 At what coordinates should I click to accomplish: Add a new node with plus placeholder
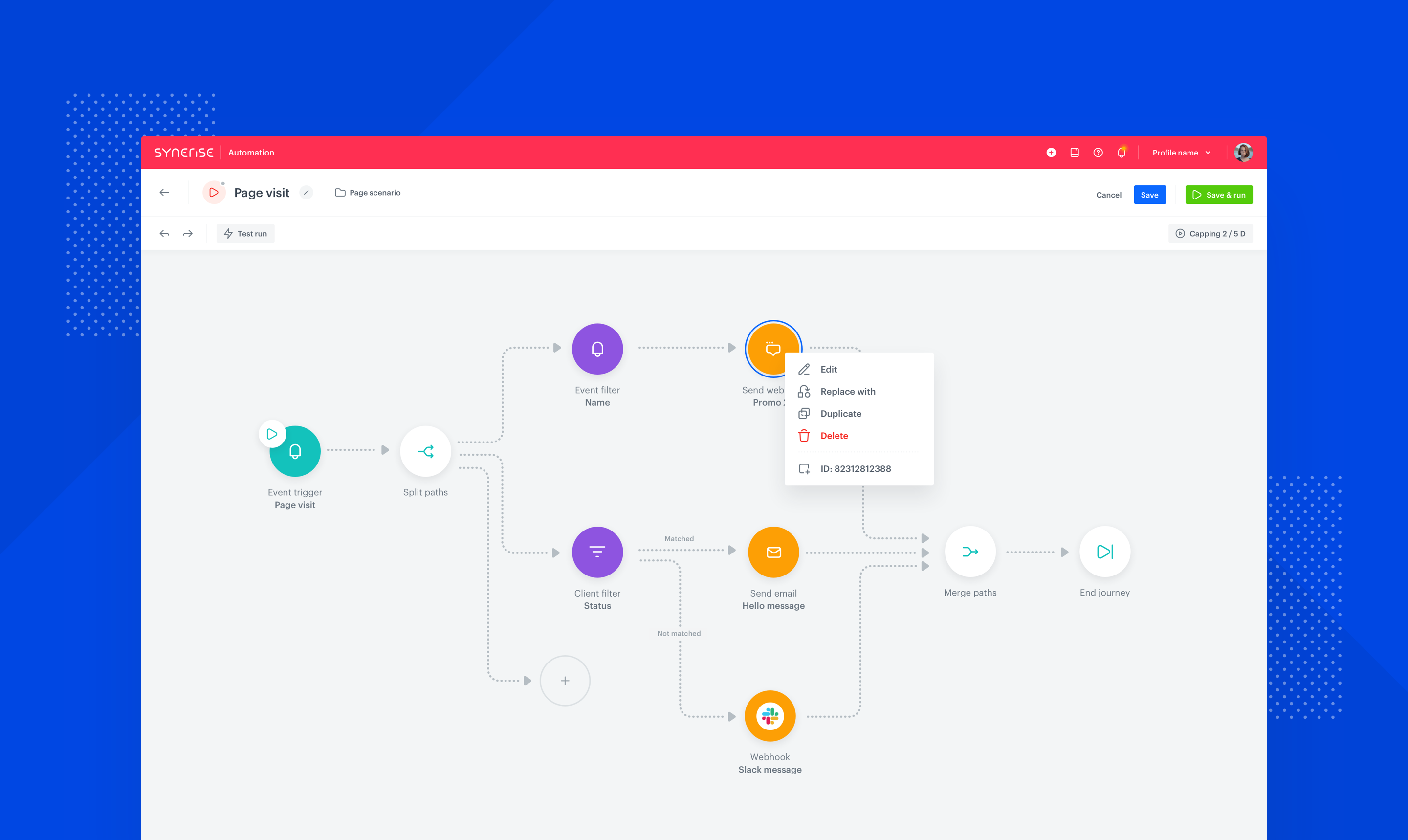coord(565,681)
